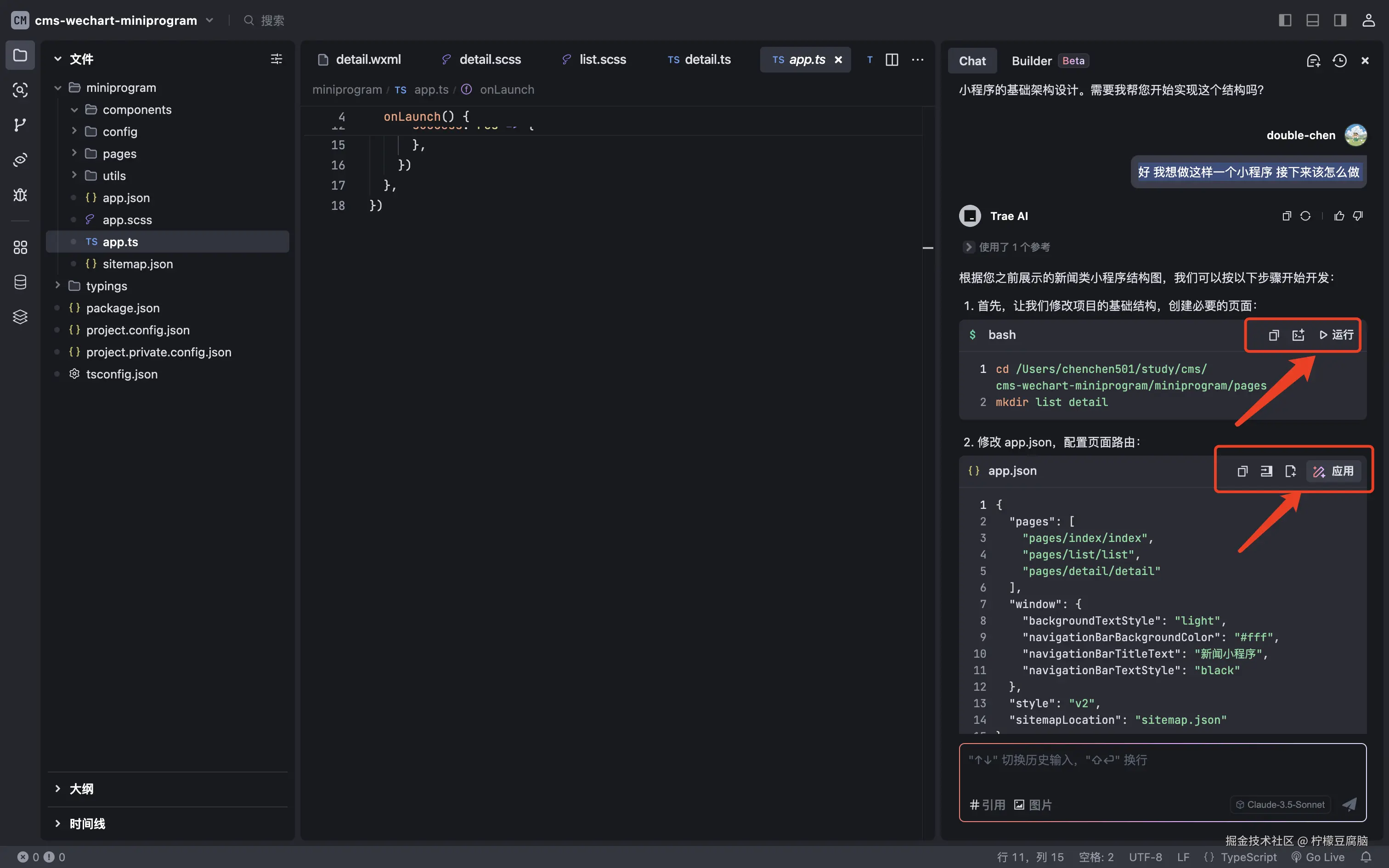Open the cms-wechart-miniprogram project dropdown
This screenshot has width=1389, height=868.
coord(209,21)
